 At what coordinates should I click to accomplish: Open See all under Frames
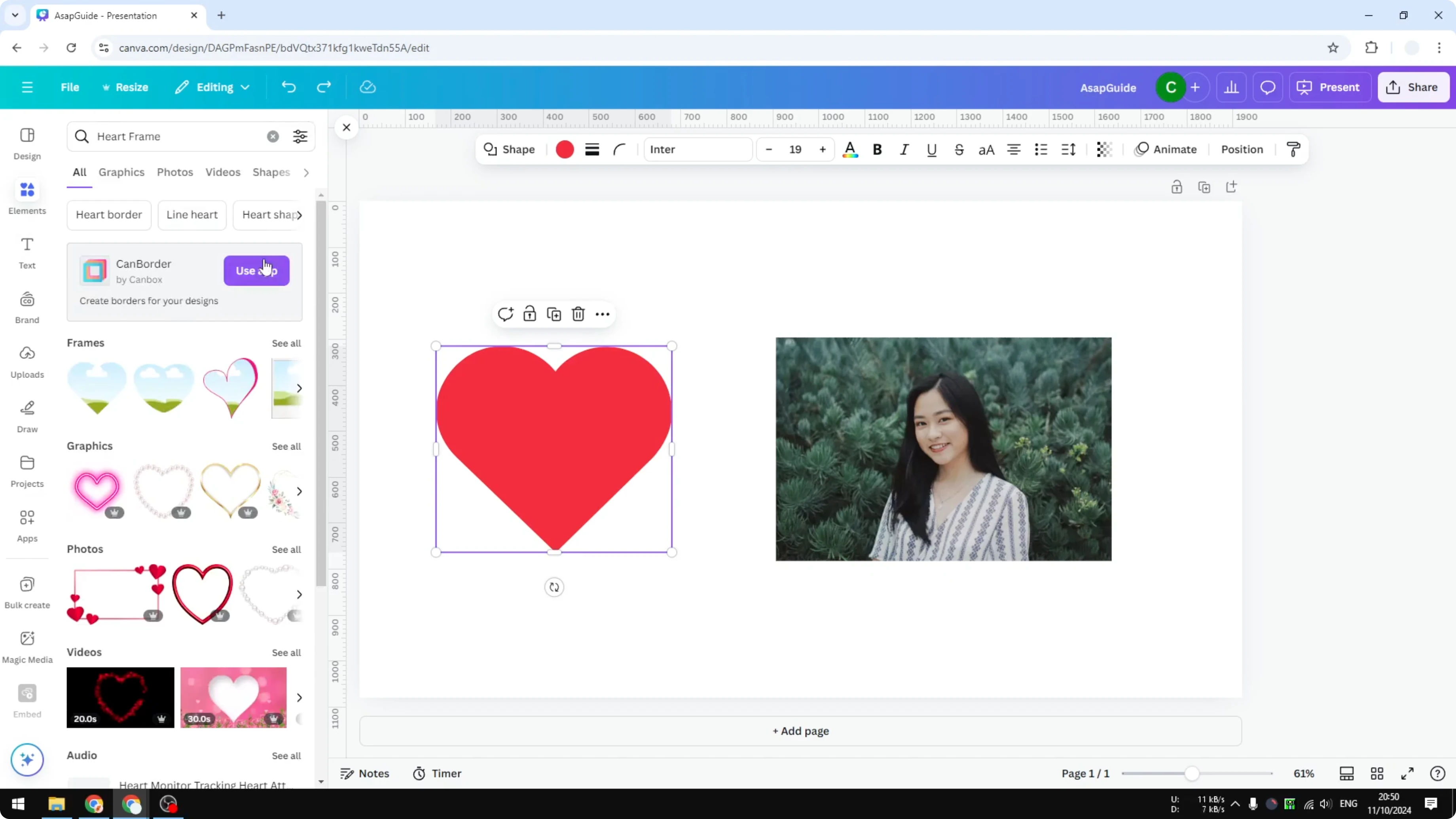click(x=286, y=343)
